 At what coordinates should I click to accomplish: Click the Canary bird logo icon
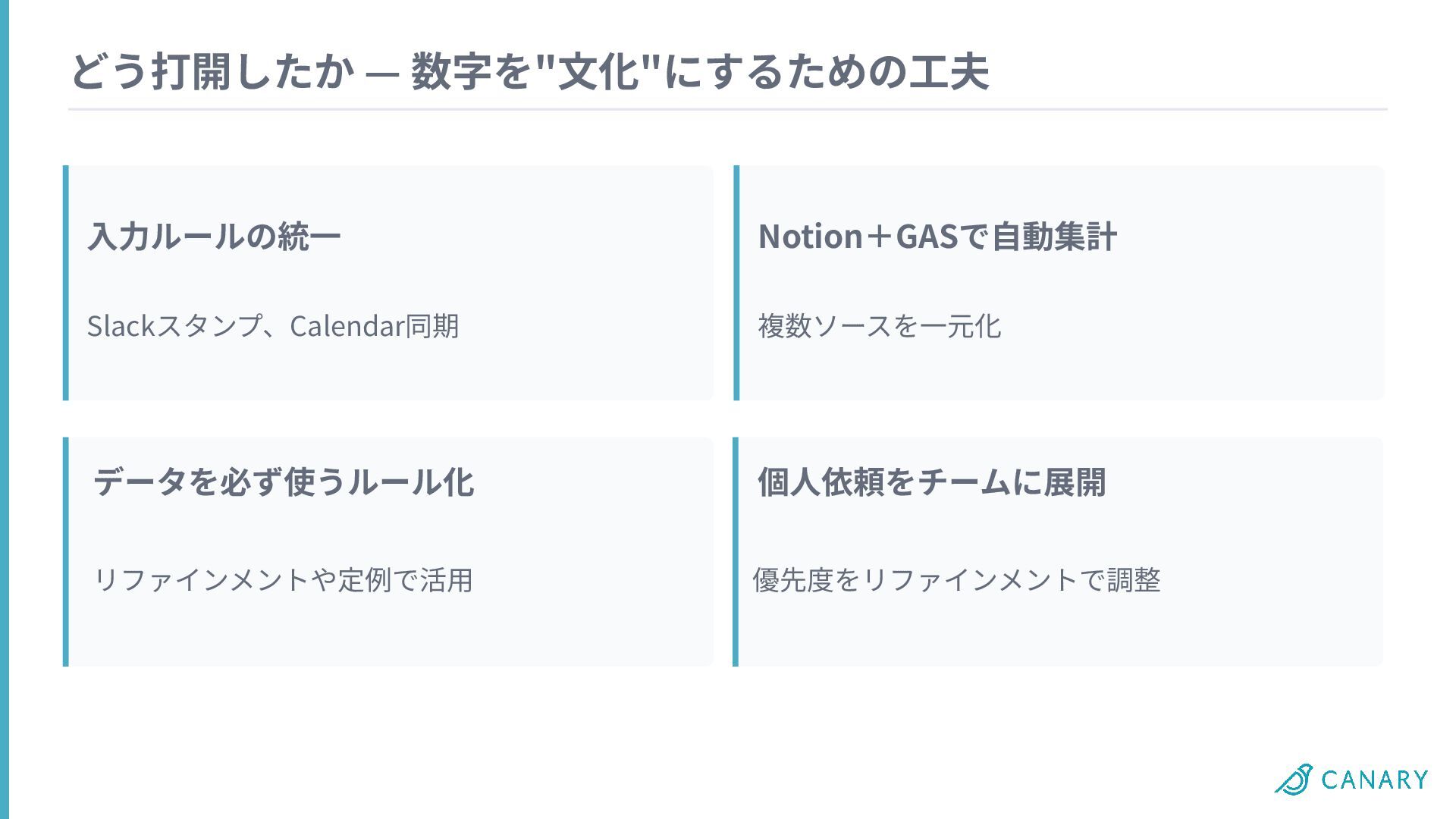coord(1293,779)
